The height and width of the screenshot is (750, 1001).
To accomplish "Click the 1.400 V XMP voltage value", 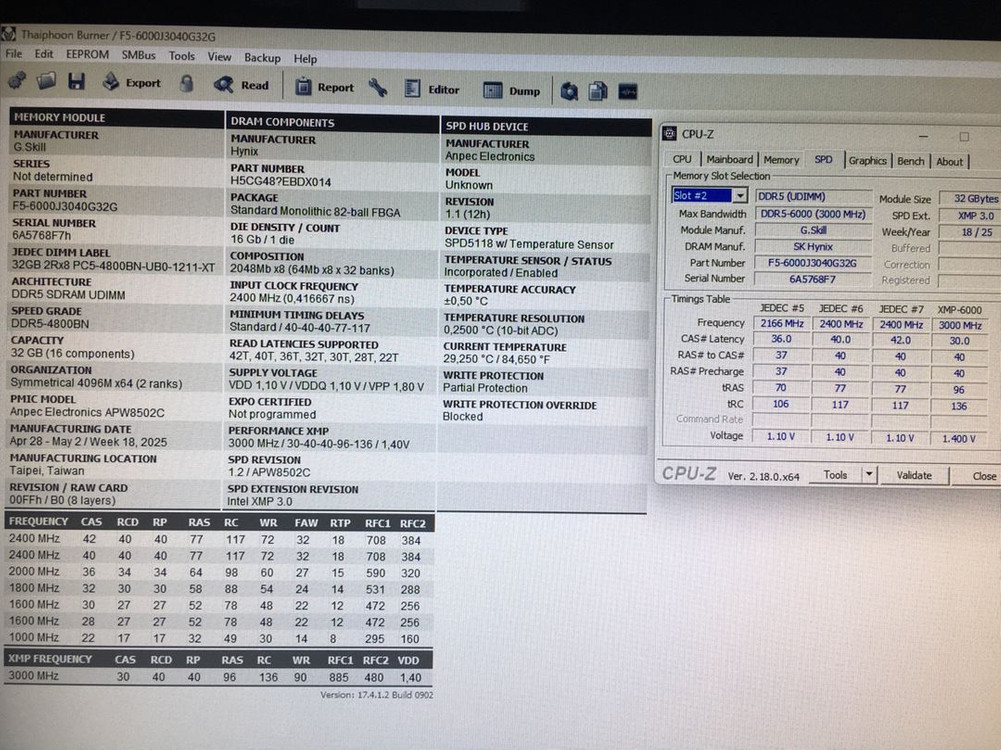I will coord(959,439).
